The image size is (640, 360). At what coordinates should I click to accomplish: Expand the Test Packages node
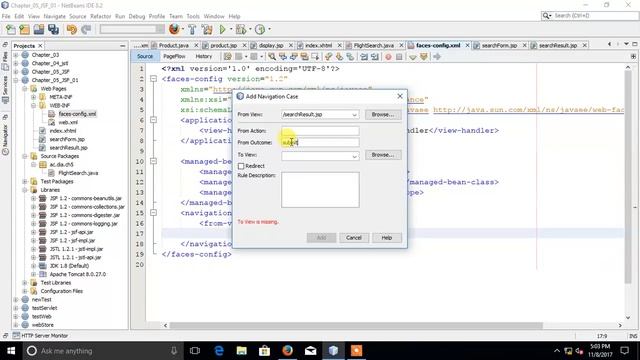[x=25, y=181]
